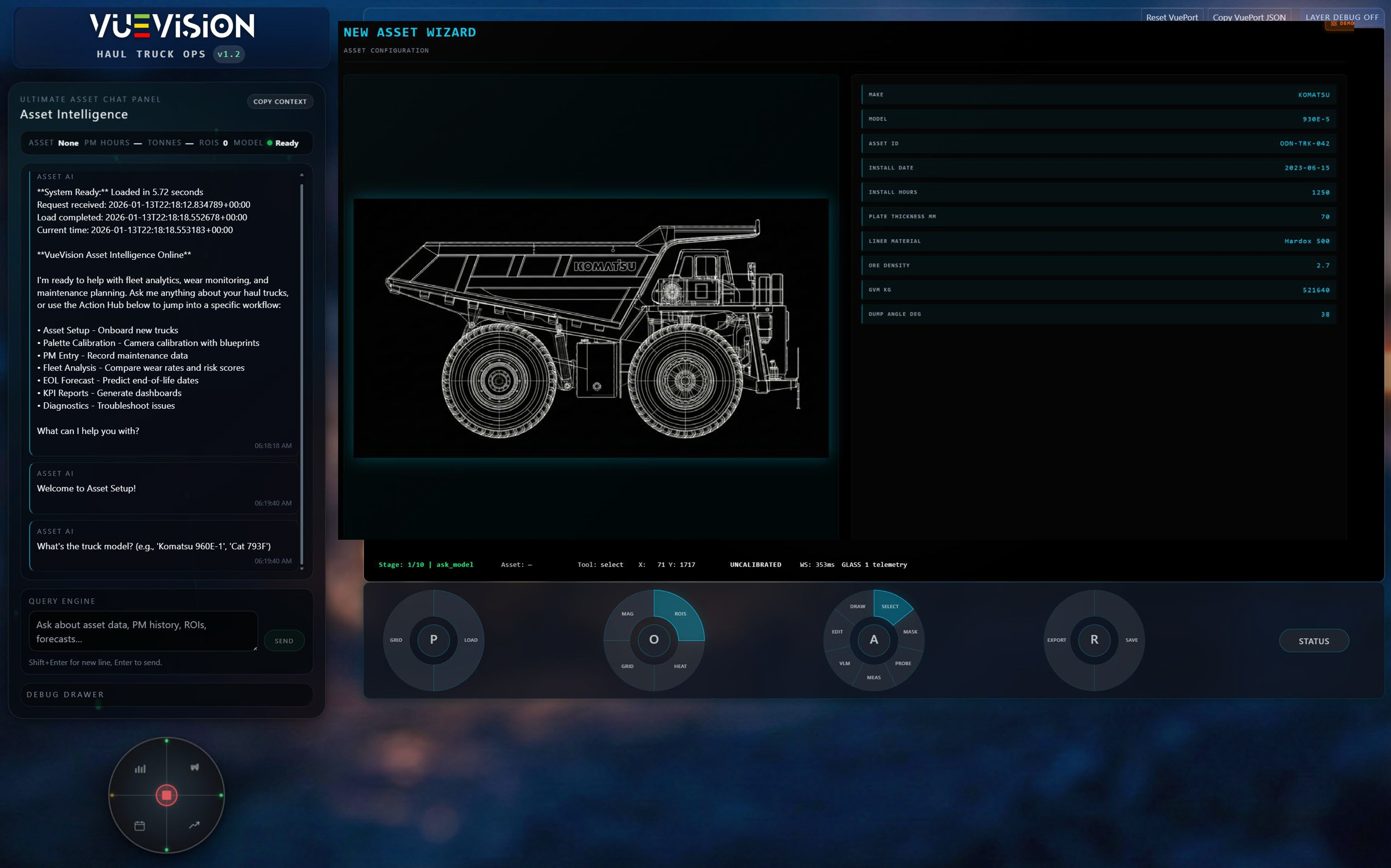The height and width of the screenshot is (868, 1391).
Task: Toggle the MAG overlay on the O wheel
Action: 627,613
